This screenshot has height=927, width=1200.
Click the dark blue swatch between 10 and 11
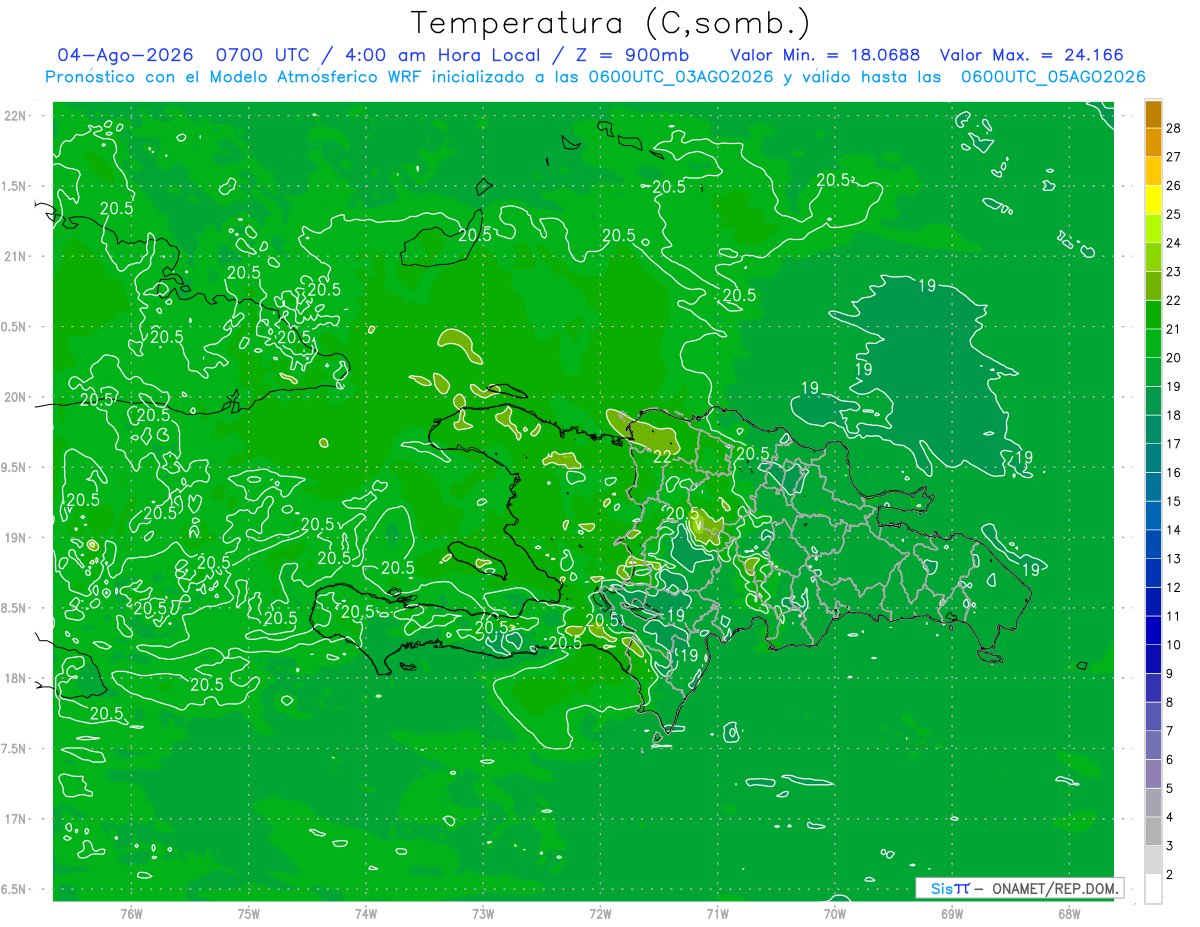coord(1153,631)
